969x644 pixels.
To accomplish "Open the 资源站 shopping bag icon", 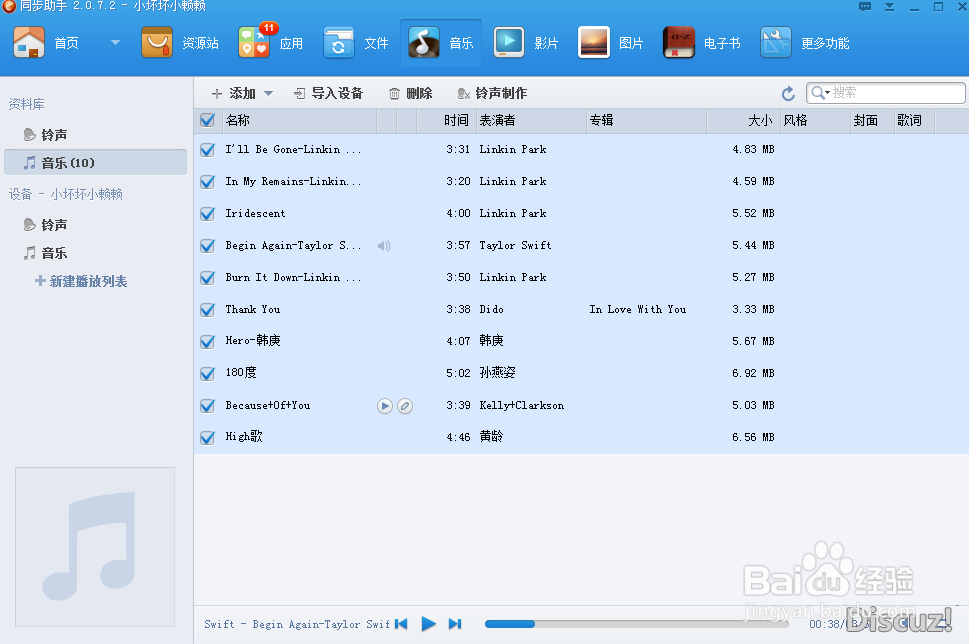I will [x=157, y=43].
